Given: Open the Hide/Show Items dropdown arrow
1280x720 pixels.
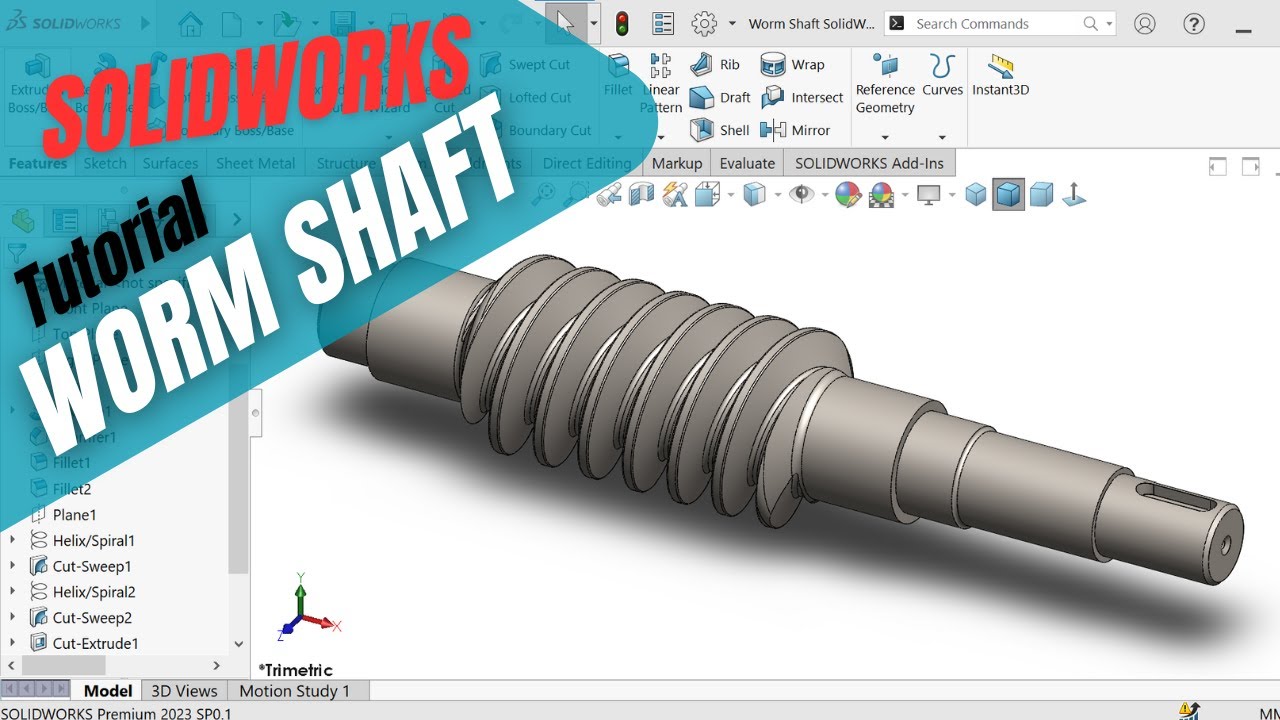Looking at the screenshot, I should click(825, 194).
